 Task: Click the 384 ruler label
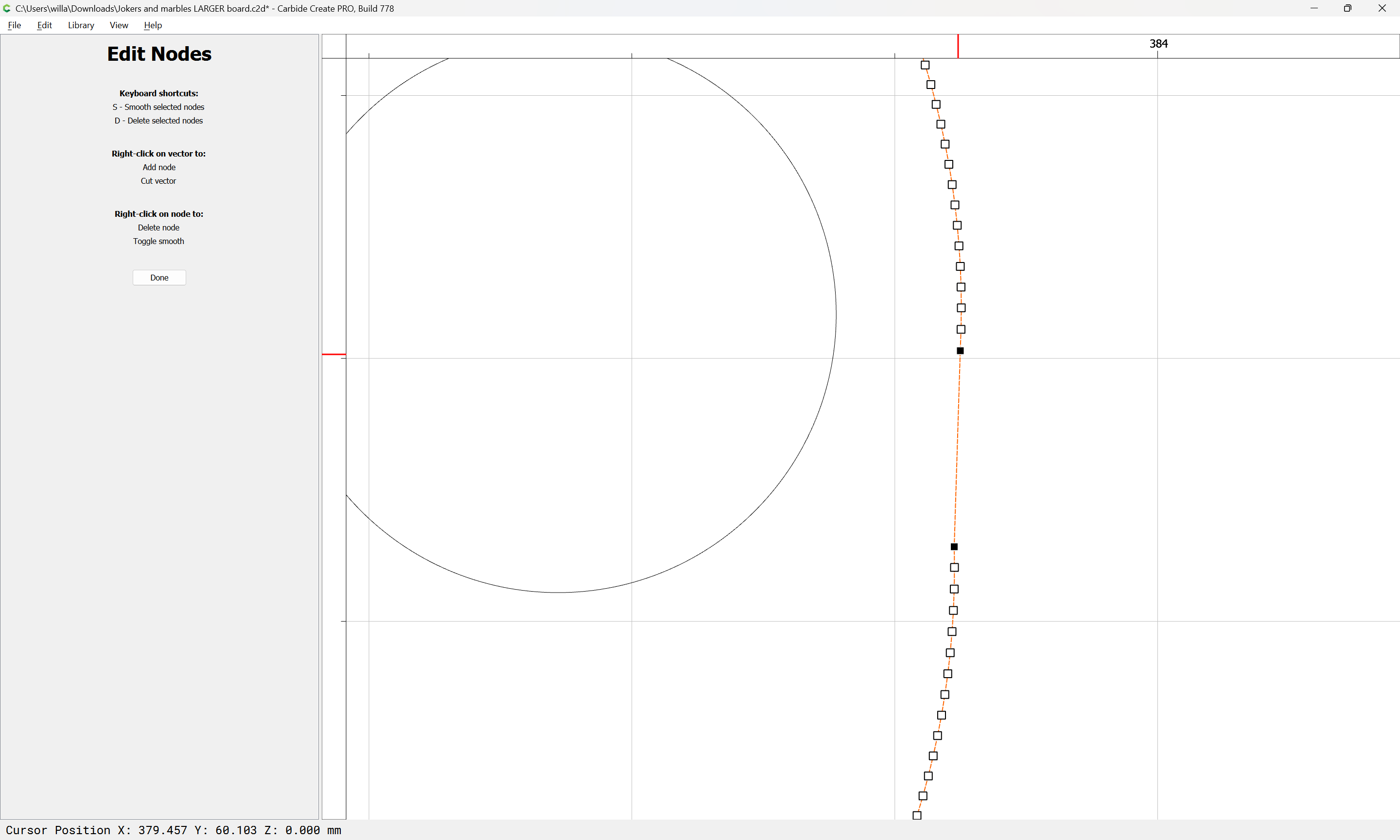(1158, 44)
